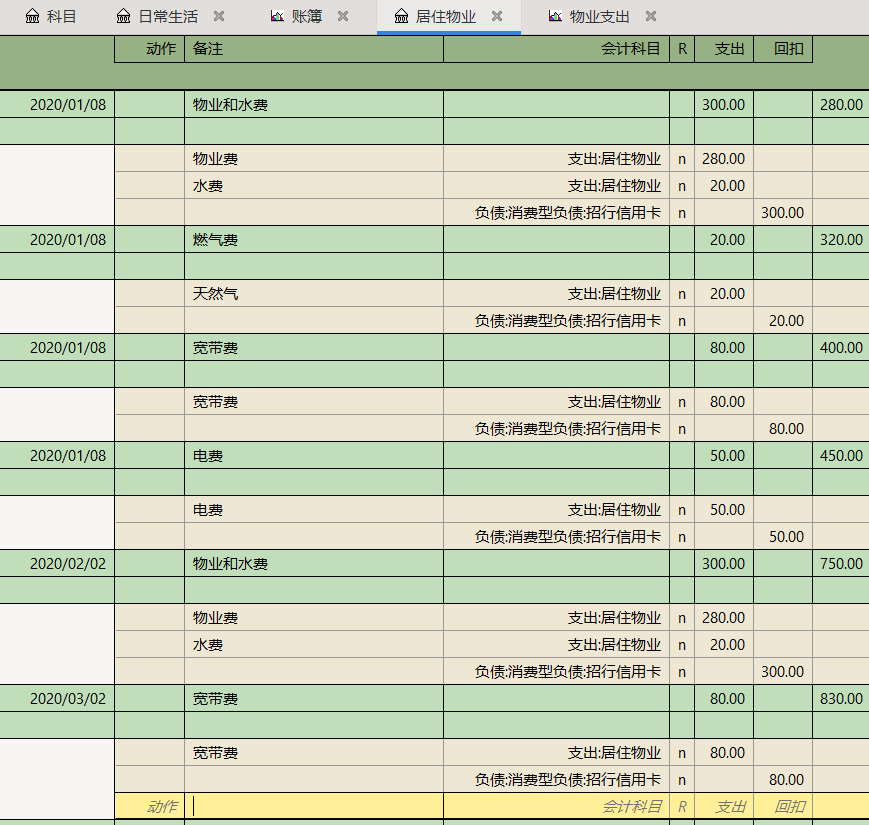Click the chart icon on the 物业支出 tab
Screen dimensions: 869x825
(x=555, y=16)
